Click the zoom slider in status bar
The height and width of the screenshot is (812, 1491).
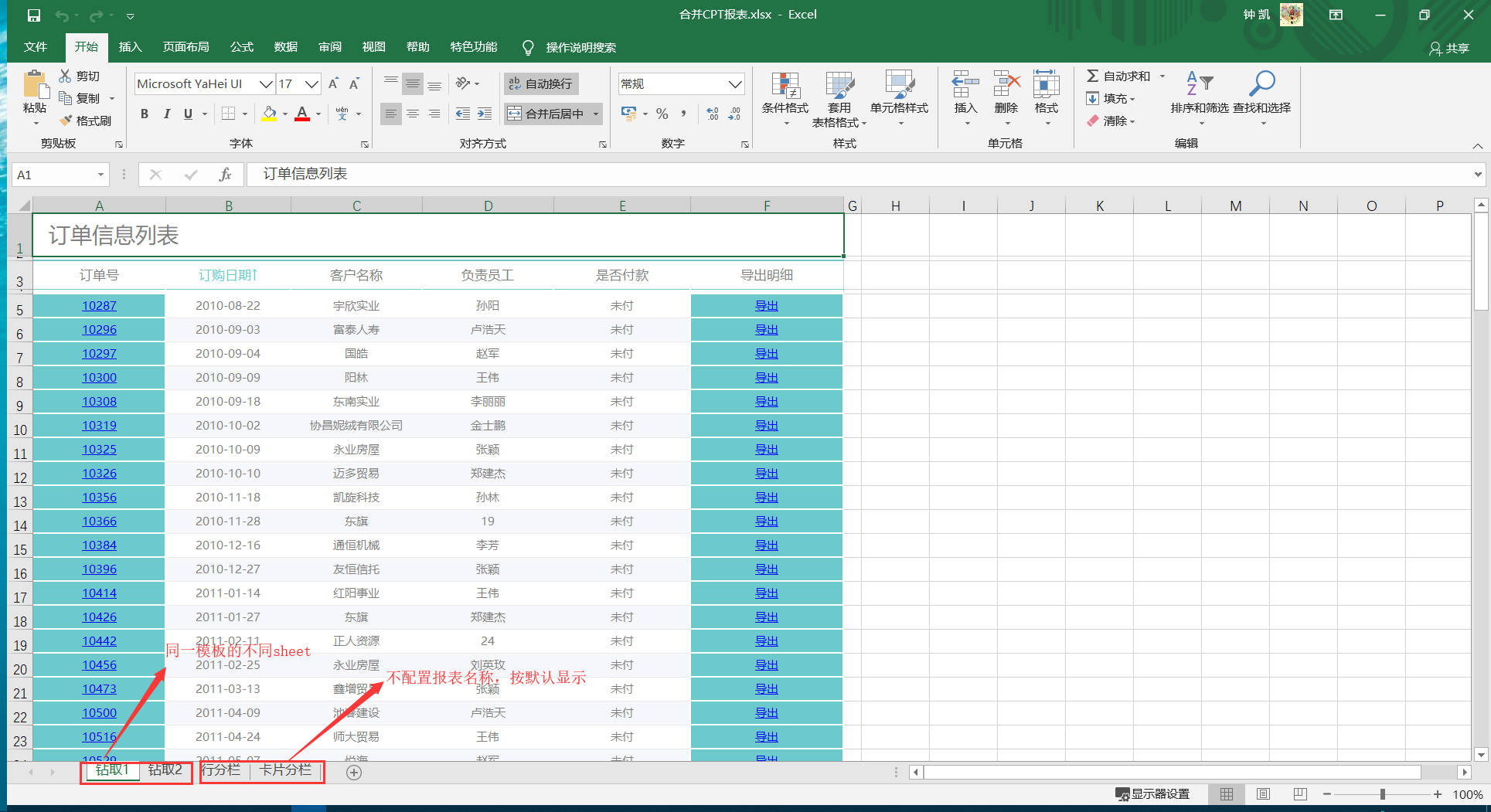pos(1382,794)
